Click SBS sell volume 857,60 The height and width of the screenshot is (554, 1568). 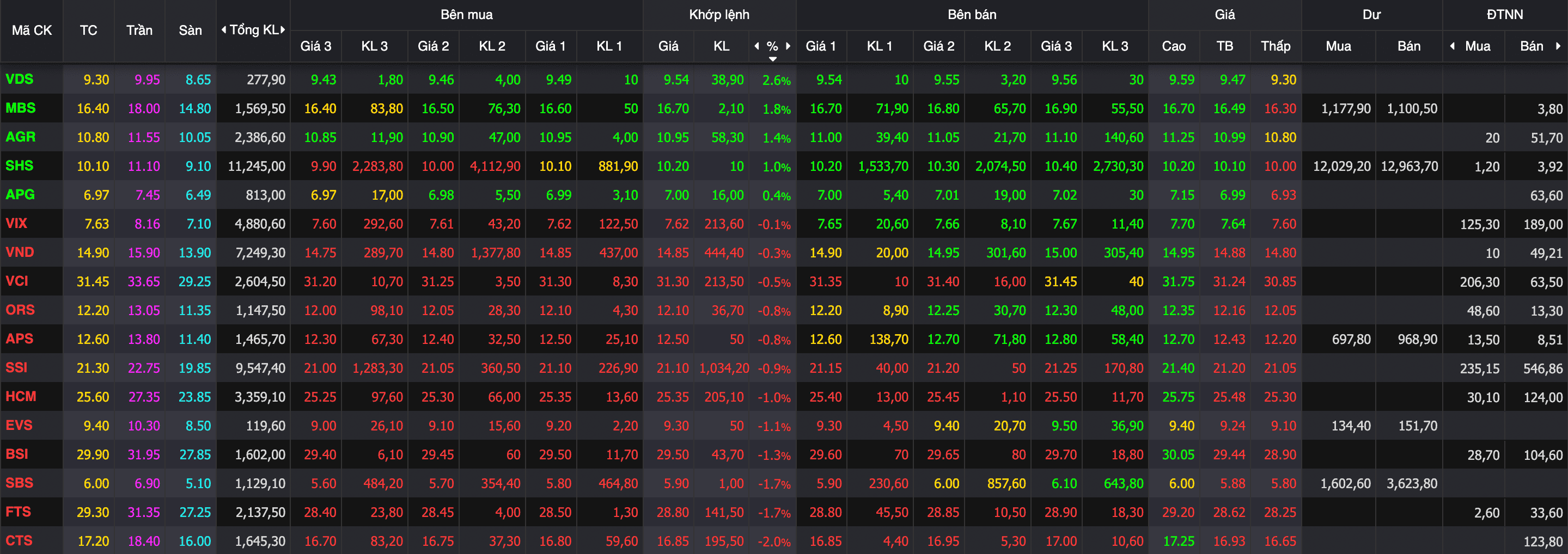pos(1006,484)
